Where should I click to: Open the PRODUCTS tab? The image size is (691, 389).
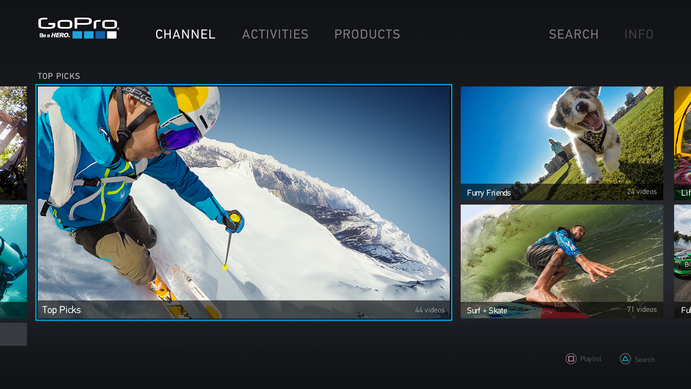[367, 34]
